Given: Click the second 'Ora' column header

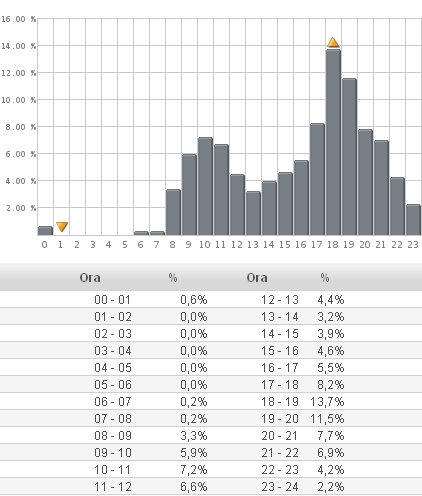Looking at the screenshot, I should click(x=257, y=278).
